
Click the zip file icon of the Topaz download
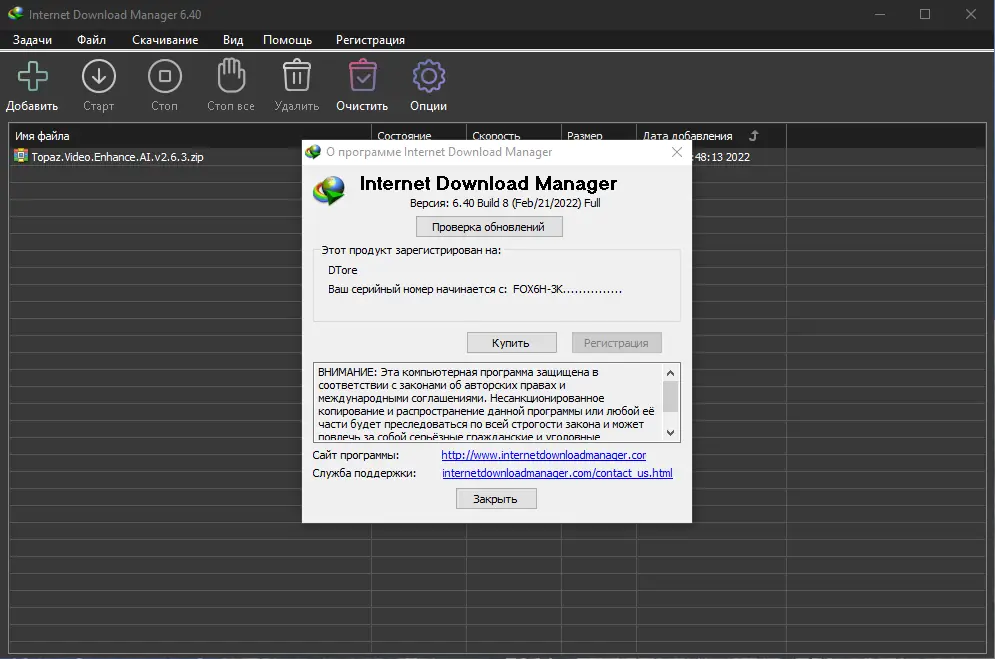tap(21, 156)
